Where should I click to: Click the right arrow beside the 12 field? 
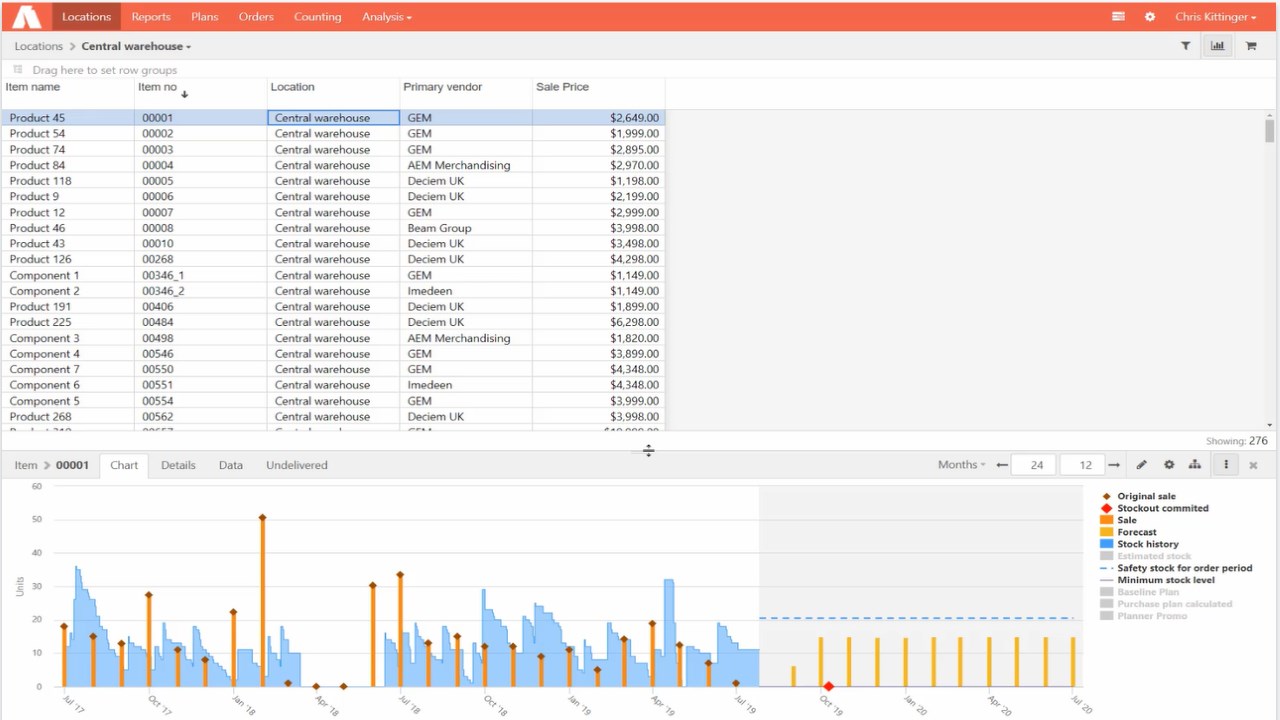point(1114,465)
